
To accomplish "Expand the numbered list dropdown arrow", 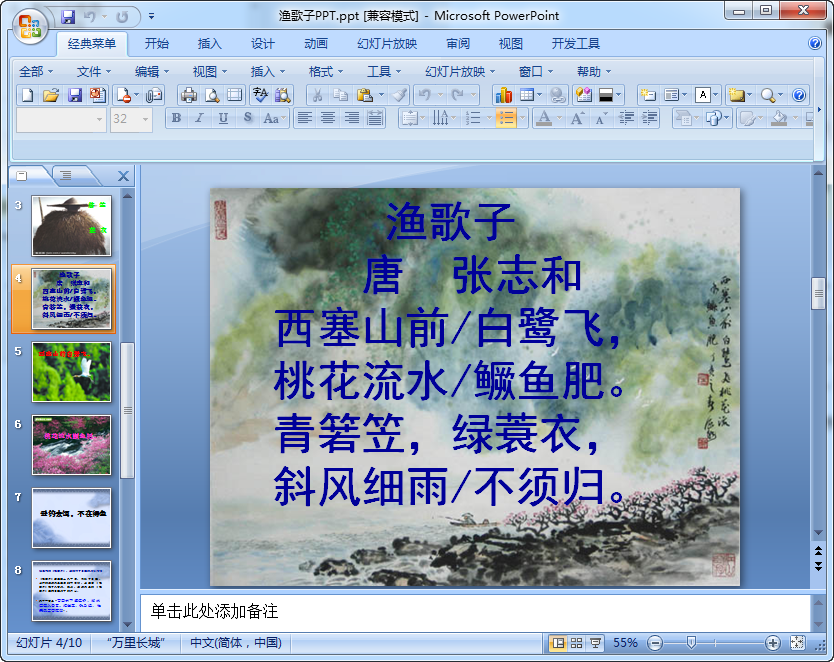I will click(x=489, y=118).
